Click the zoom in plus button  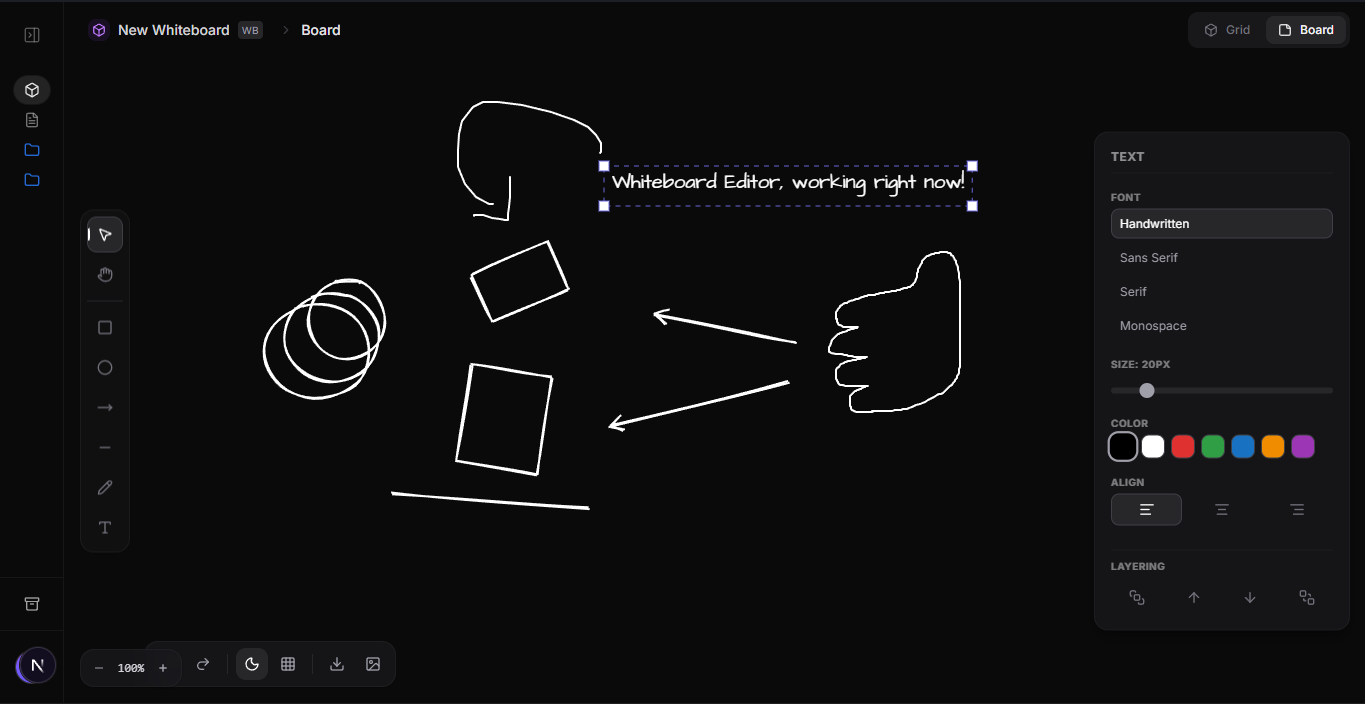163,667
